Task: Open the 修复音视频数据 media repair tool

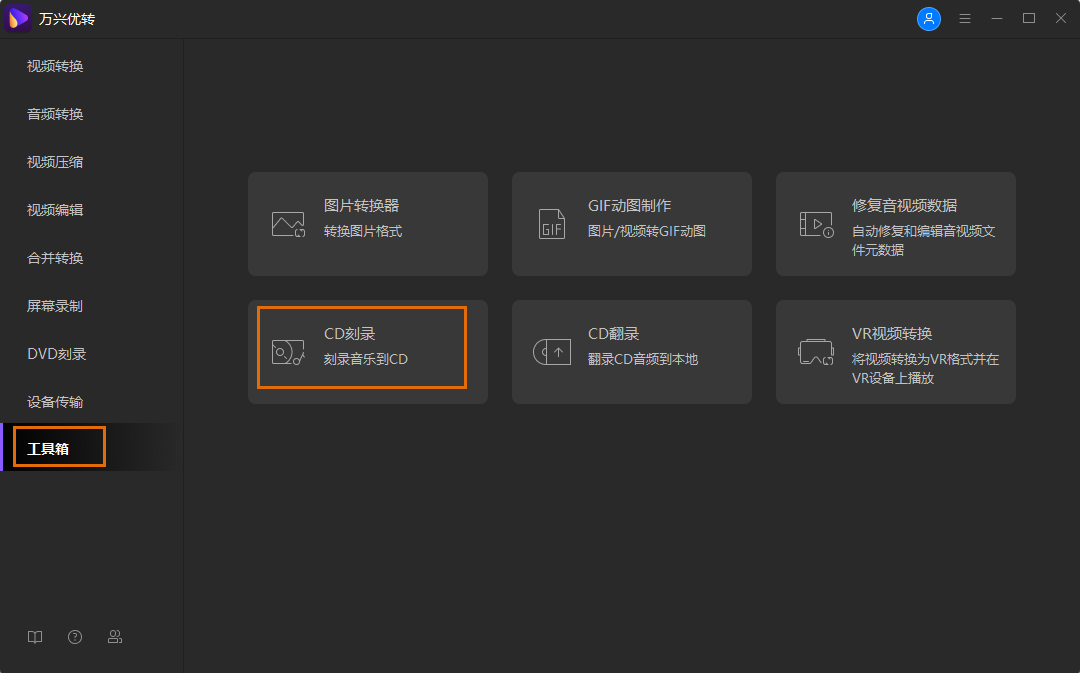Action: pyautogui.click(x=895, y=223)
